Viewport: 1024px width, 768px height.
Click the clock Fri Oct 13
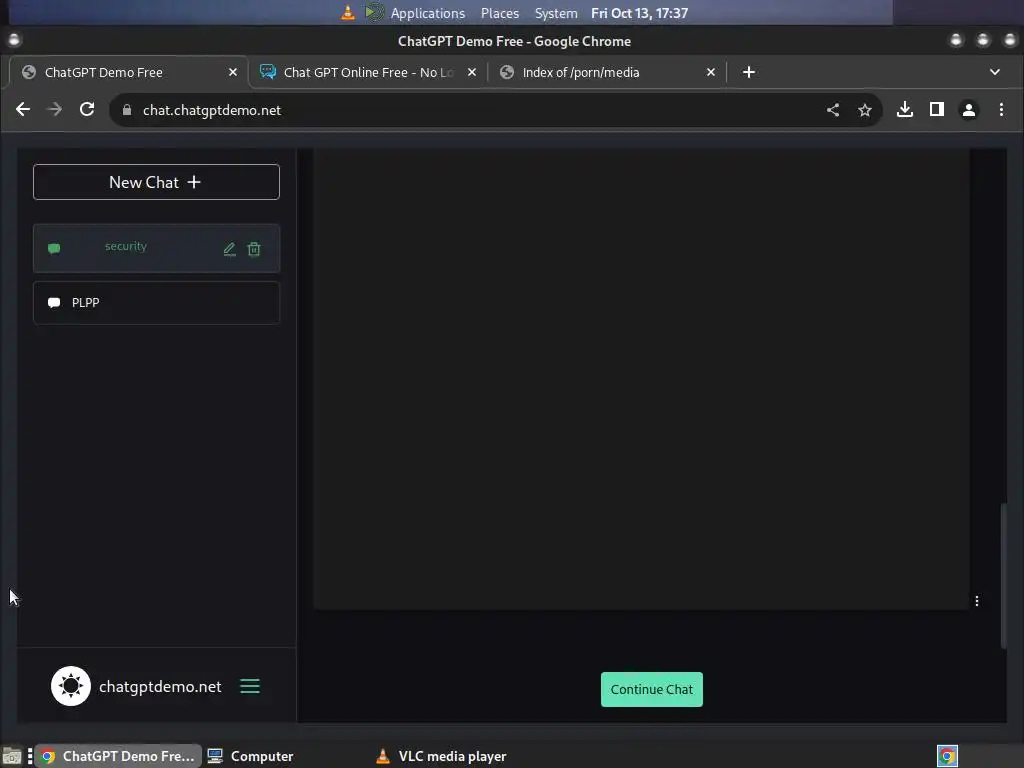click(x=639, y=13)
